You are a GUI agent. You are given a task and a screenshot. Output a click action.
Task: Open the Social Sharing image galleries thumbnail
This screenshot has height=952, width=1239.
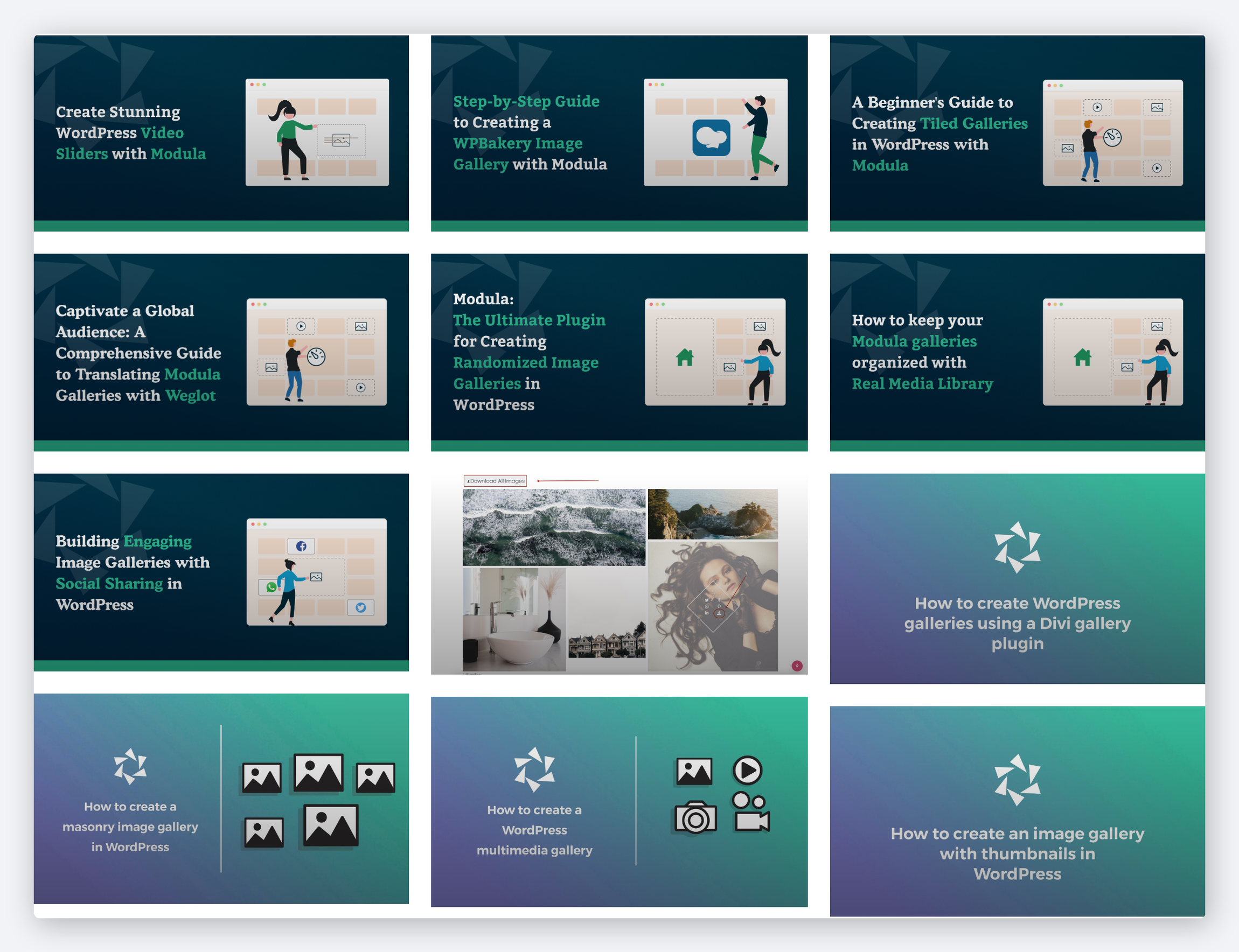click(x=221, y=572)
